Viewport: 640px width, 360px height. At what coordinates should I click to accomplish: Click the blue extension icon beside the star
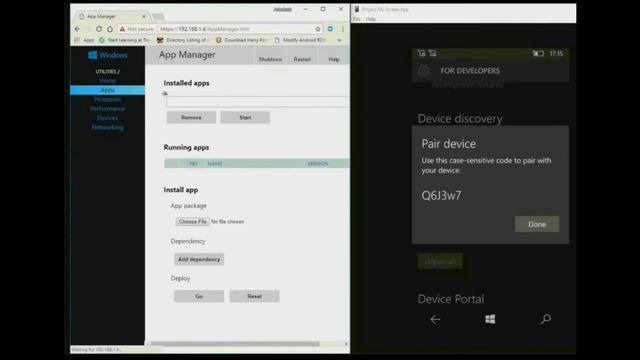(x=330, y=29)
